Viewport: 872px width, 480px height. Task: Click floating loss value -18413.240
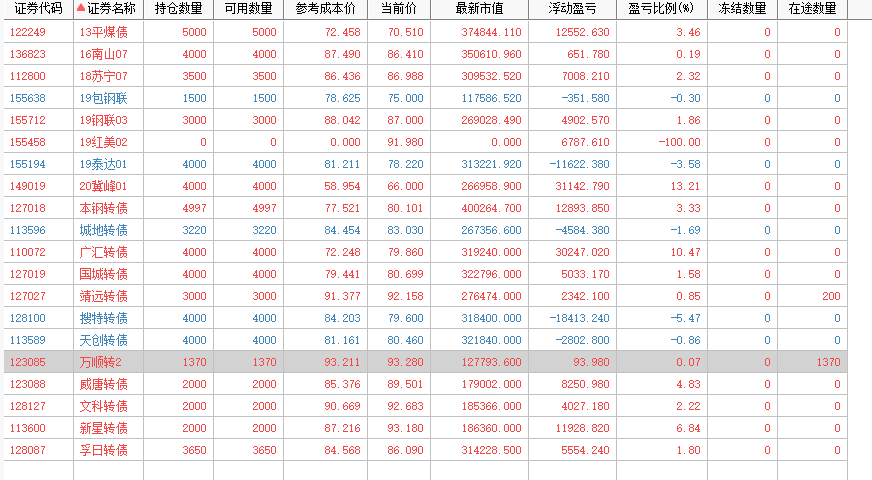(579, 318)
